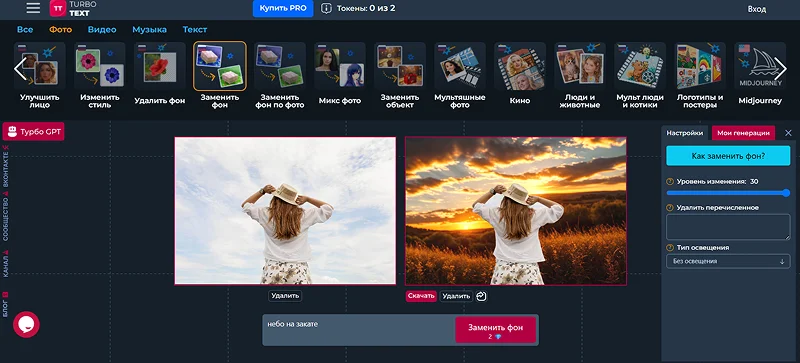Screen dimensions: 800x363
Task: Switch to the Музыка category tab
Action: coord(149,30)
